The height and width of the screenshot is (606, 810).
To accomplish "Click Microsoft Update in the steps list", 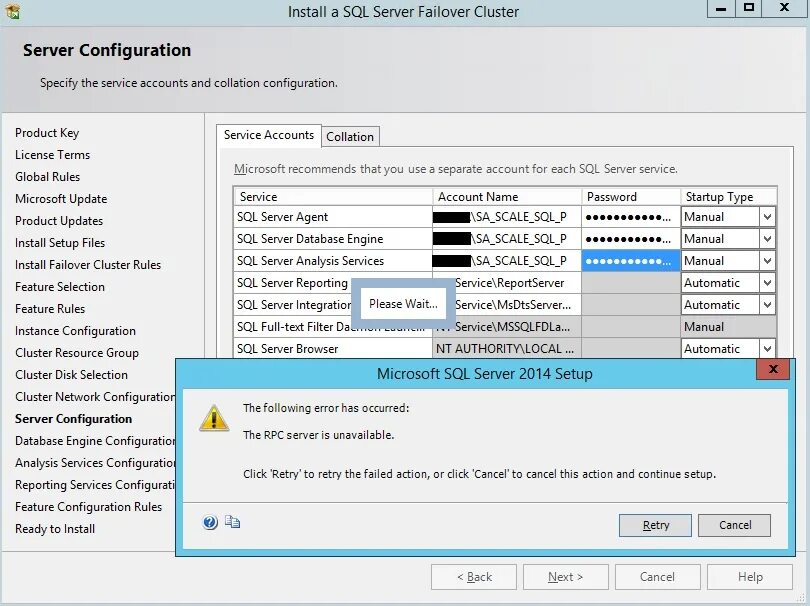I will tap(61, 199).
